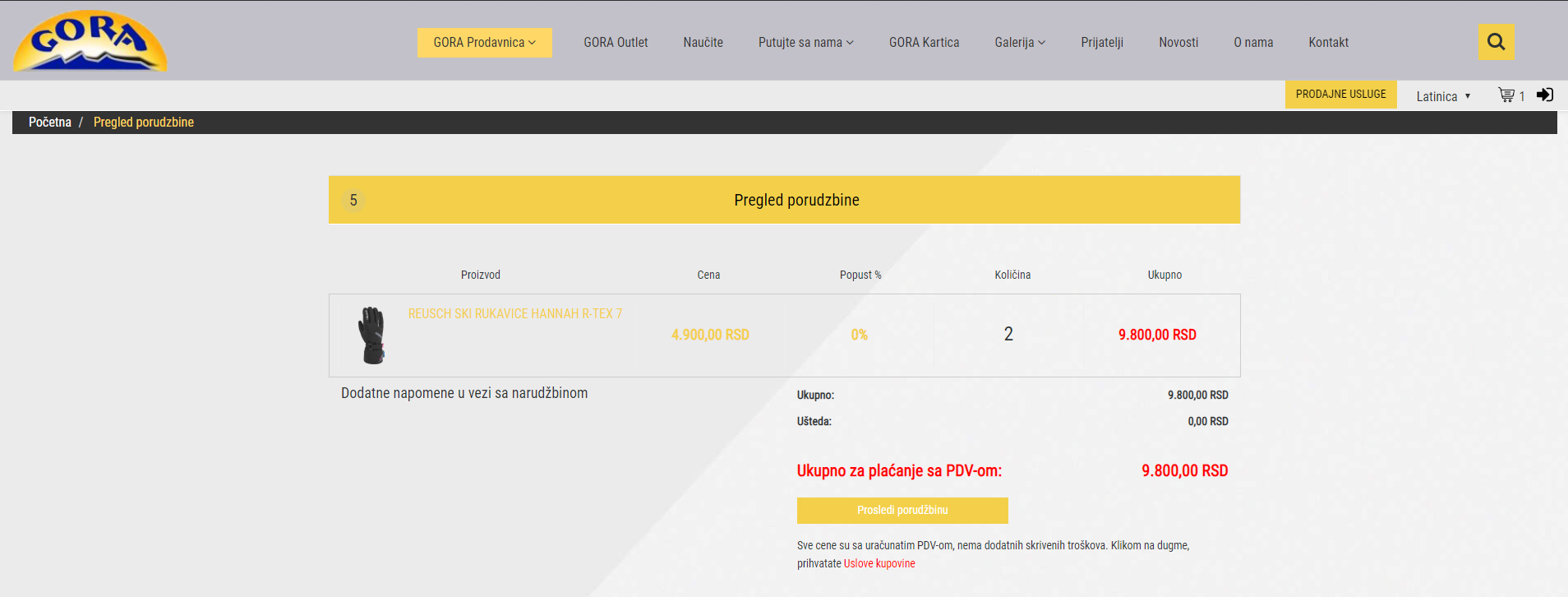The height and width of the screenshot is (597, 1568).
Task: Click the Ušteda 0,00 RSD value
Action: pyautogui.click(x=1207, y=422)
